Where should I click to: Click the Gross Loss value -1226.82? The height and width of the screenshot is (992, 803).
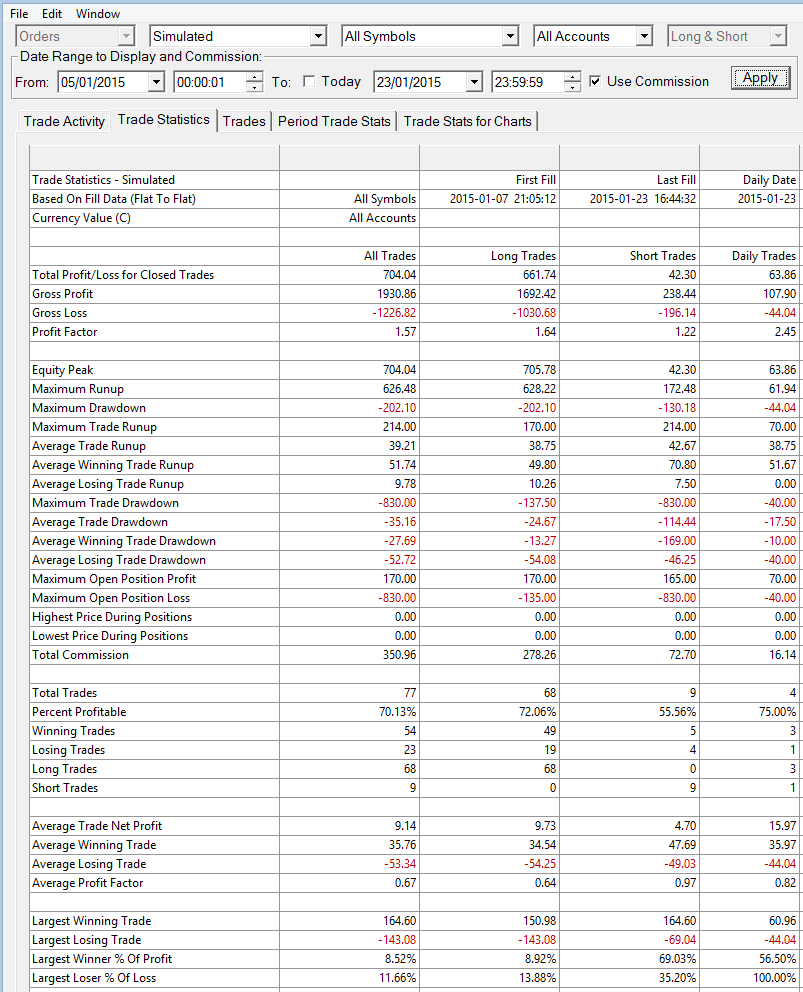pos(394,313)
